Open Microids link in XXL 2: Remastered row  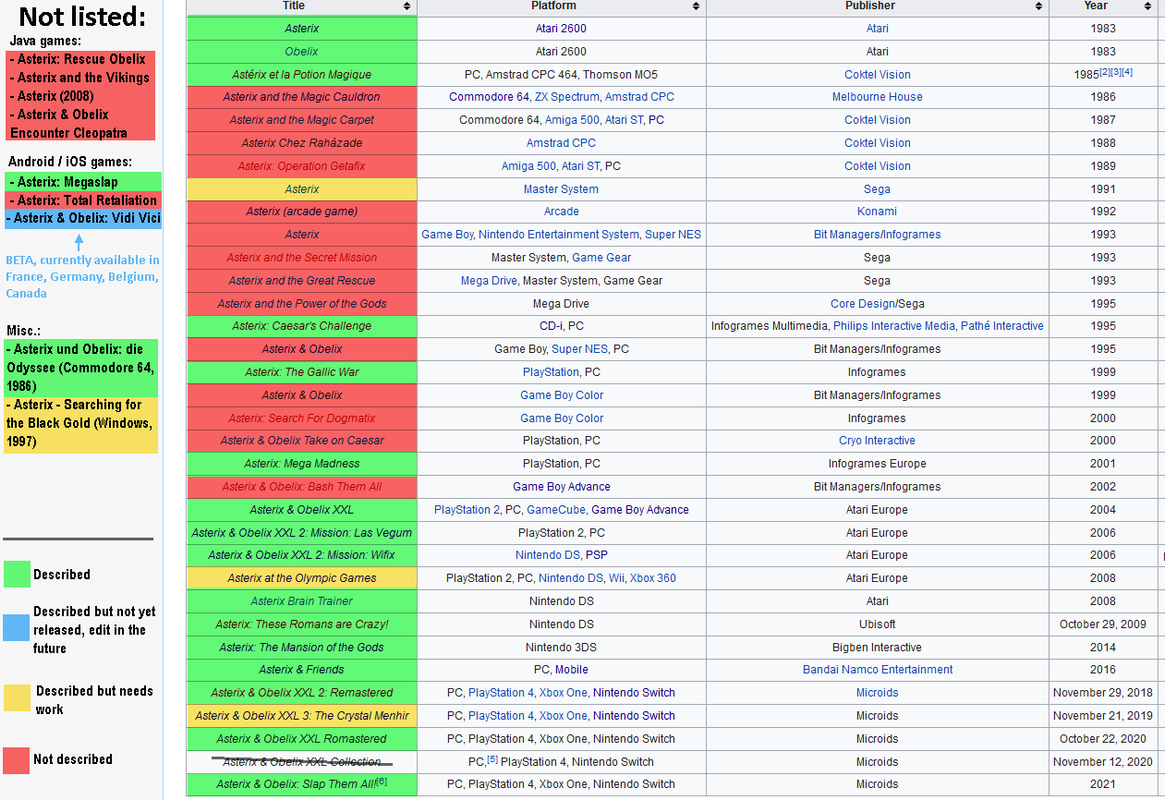pos(877,692)
